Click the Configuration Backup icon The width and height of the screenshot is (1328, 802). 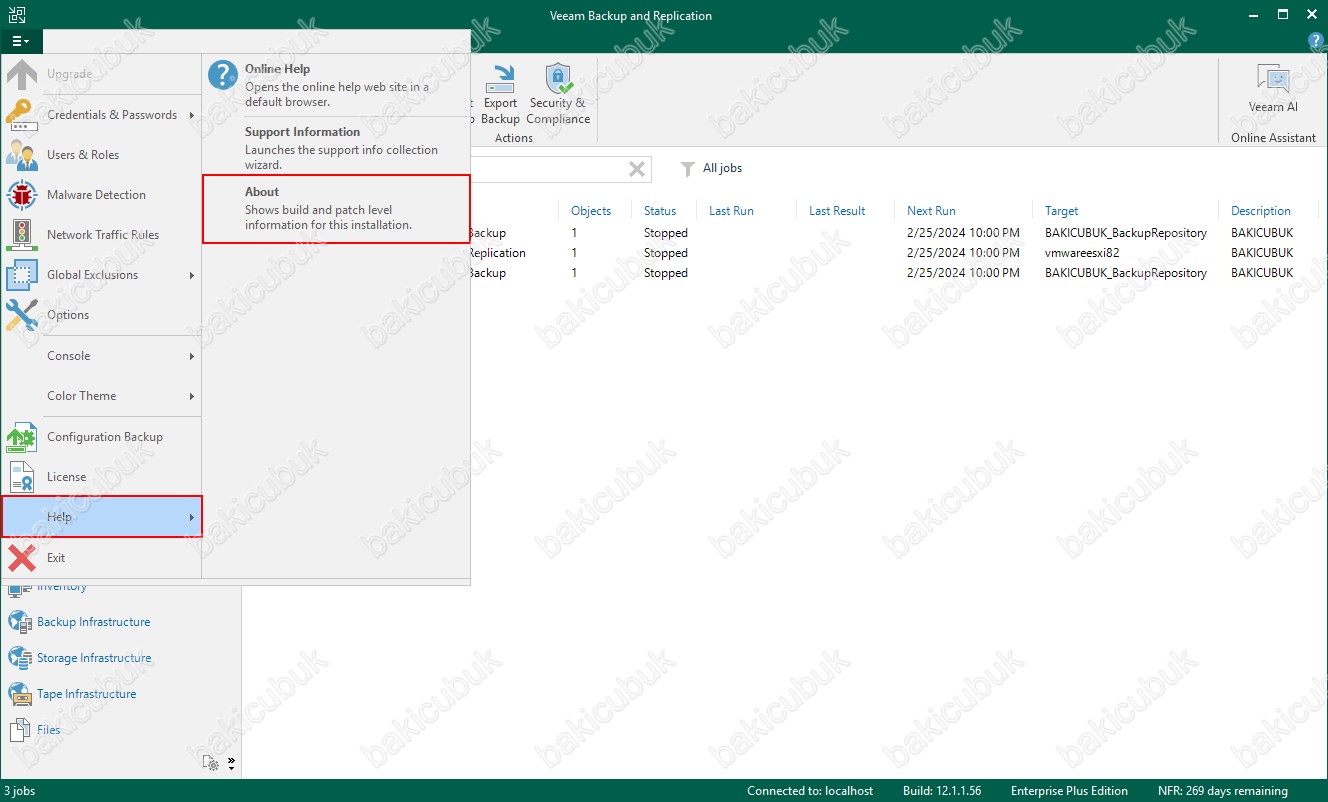tap(22, 436)
